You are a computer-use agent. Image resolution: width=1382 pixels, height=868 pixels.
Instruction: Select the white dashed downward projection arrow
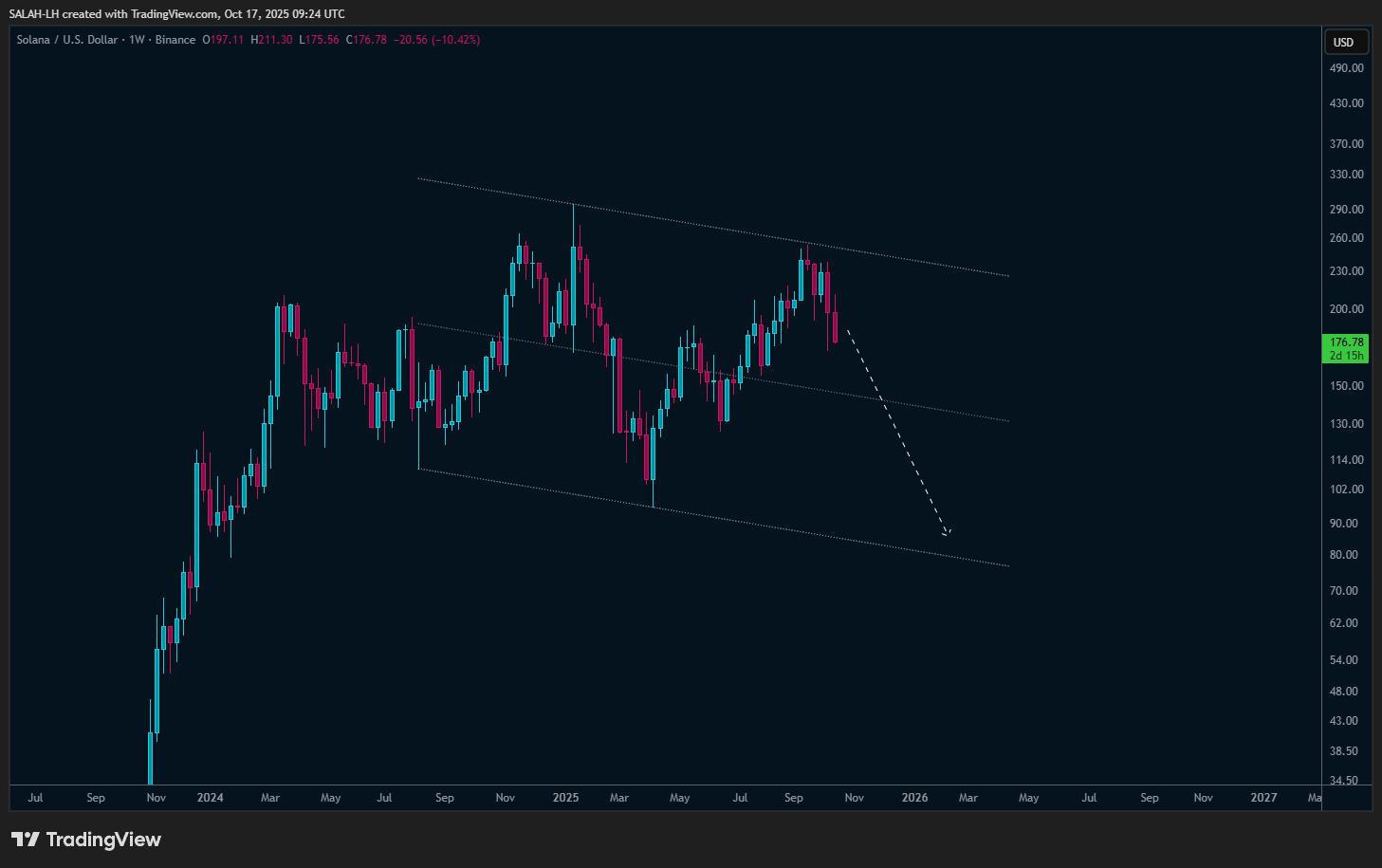tap(897, 433)
